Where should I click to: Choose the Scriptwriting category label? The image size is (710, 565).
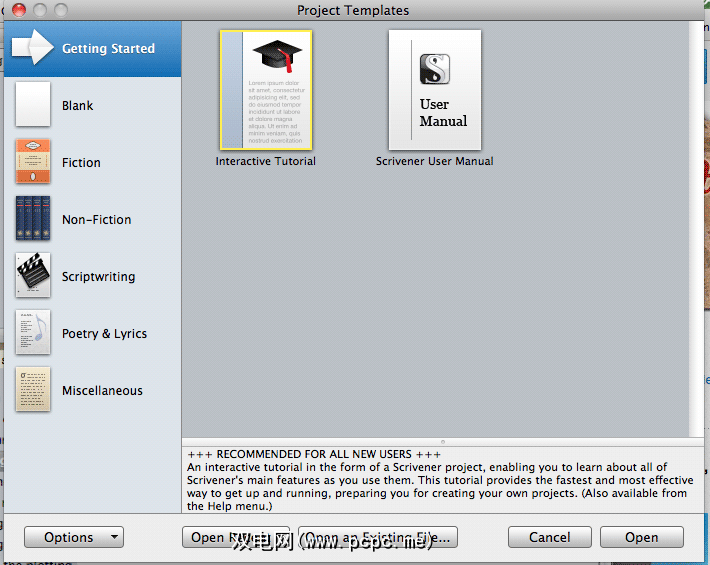point(98,277)
